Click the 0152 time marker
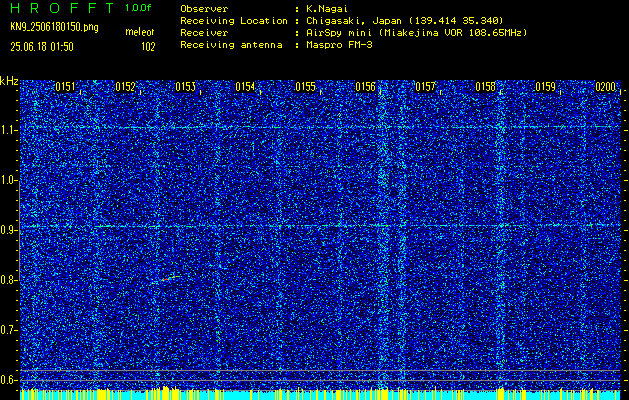This screenshot has width=629, height=400. 125,87
